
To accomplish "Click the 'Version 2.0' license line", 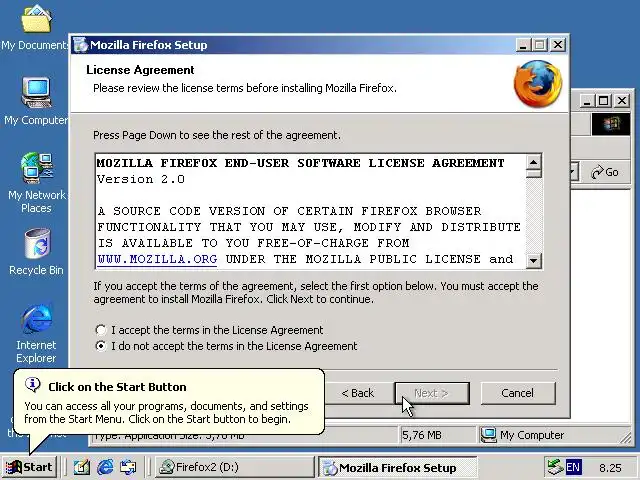I will pyautogui.click(x=141, y=179).
